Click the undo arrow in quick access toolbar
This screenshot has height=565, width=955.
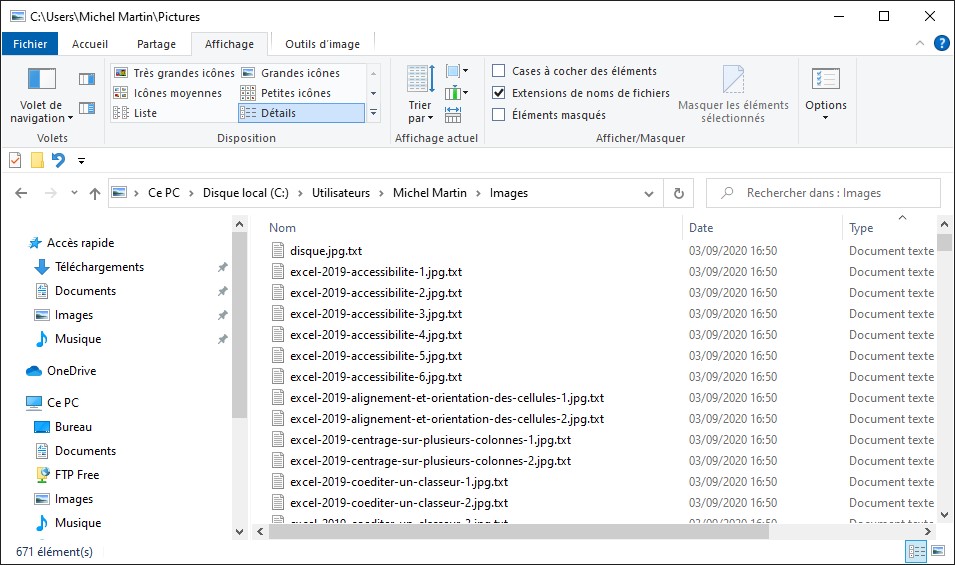(58, 160)
